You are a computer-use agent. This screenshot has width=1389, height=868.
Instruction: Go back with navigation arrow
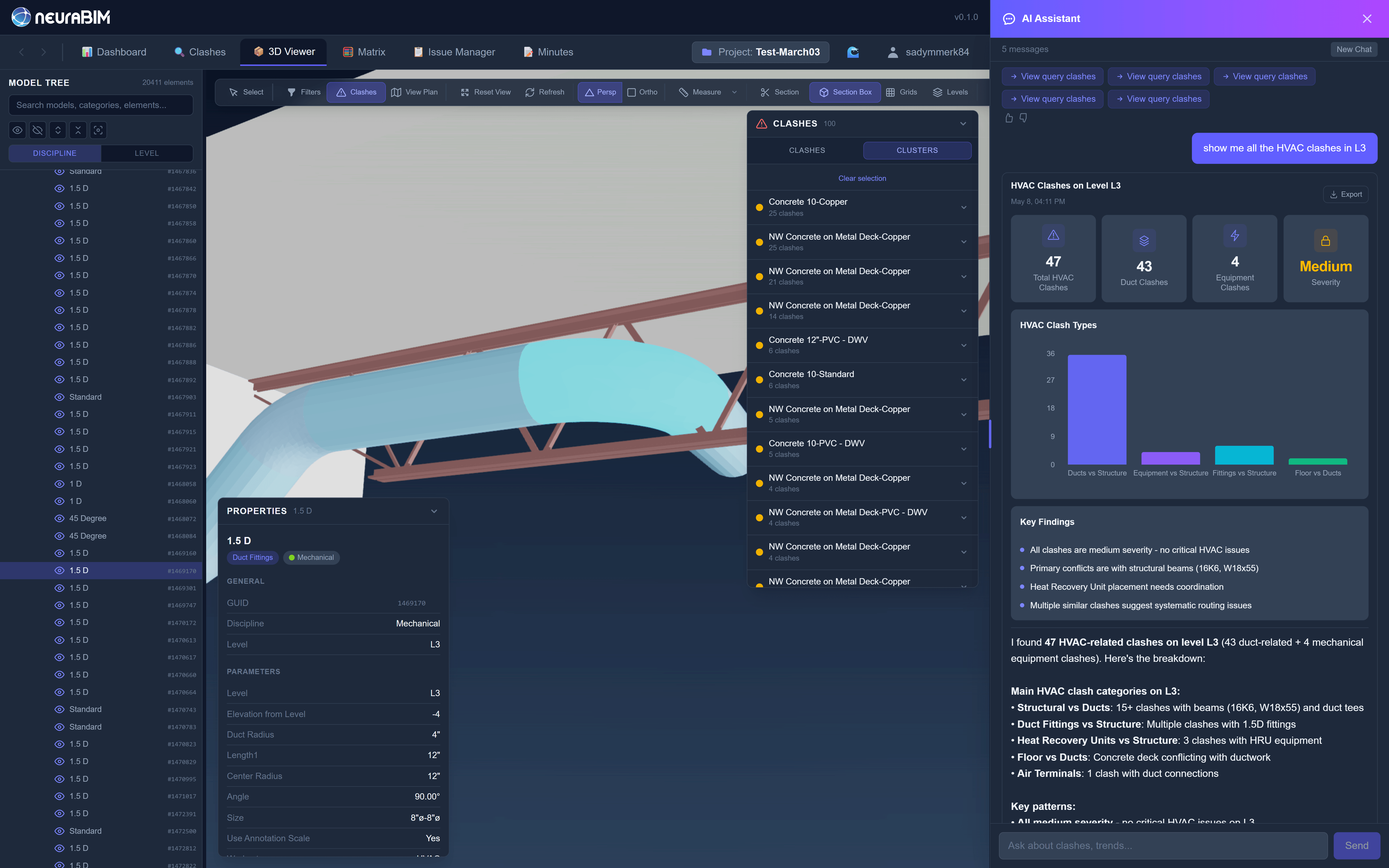pyautogui.click(x=22, y=52)
